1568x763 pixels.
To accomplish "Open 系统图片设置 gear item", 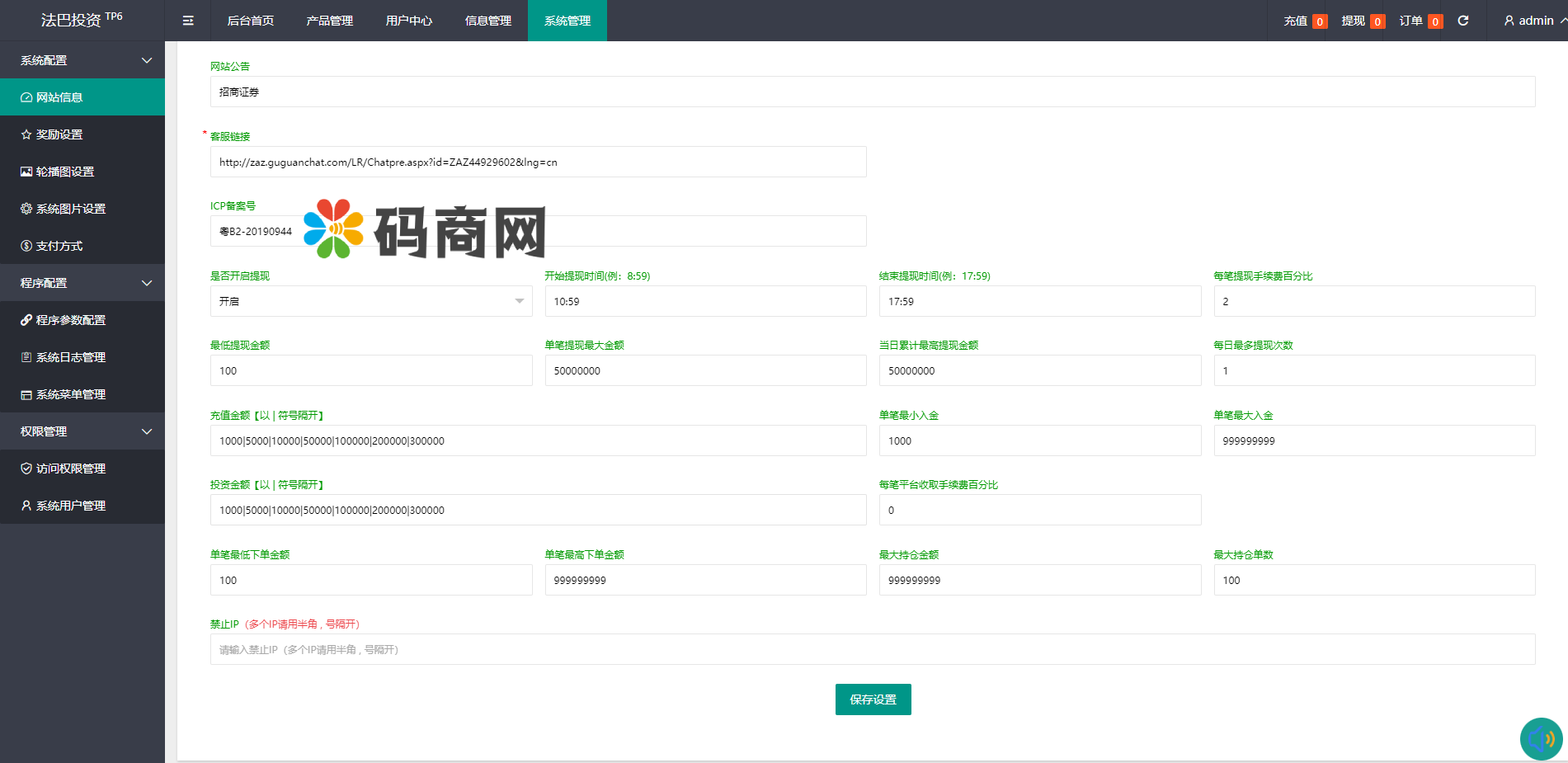I will (71, 209).
